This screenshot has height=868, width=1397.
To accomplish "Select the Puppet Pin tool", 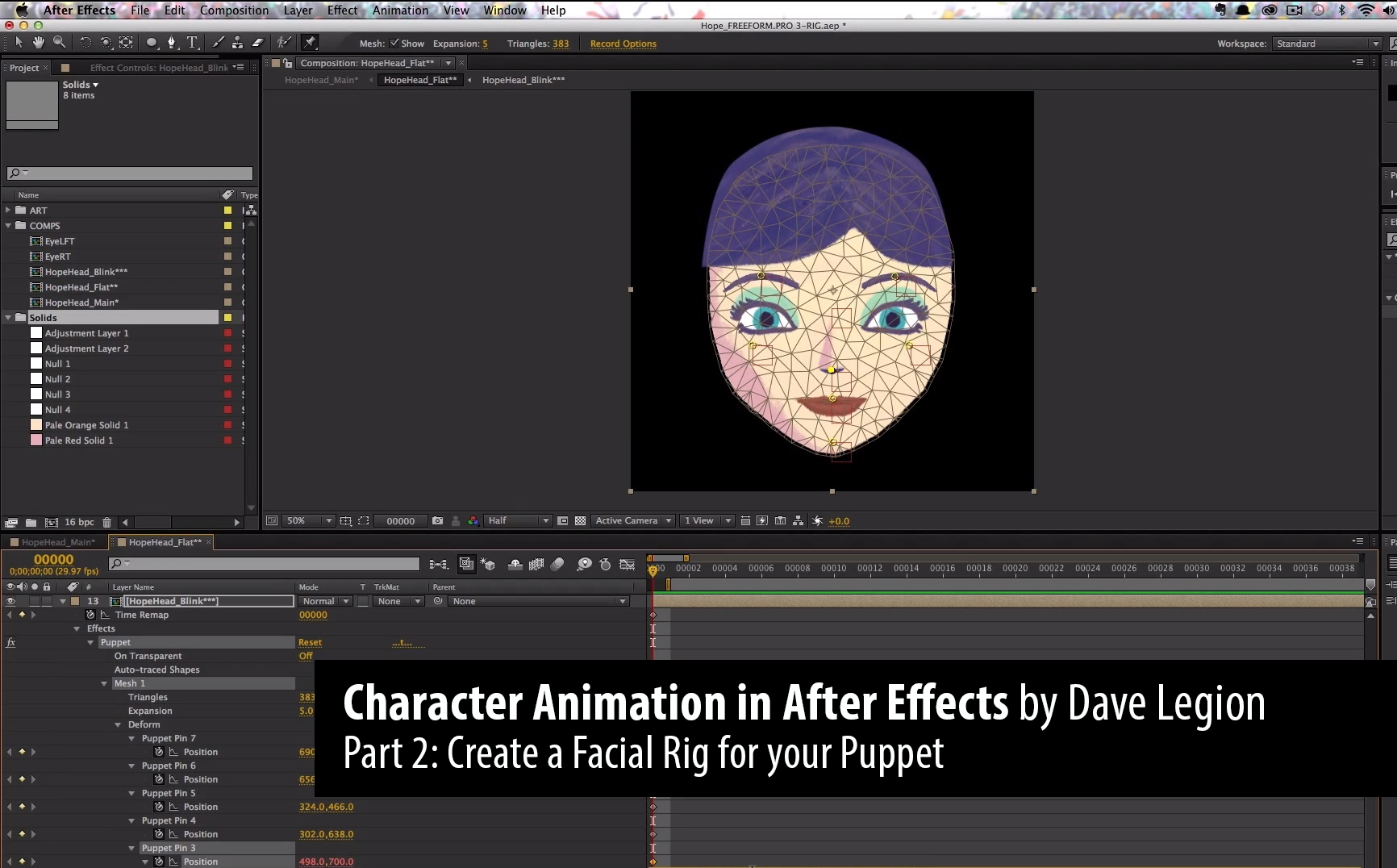I will 309,42.
